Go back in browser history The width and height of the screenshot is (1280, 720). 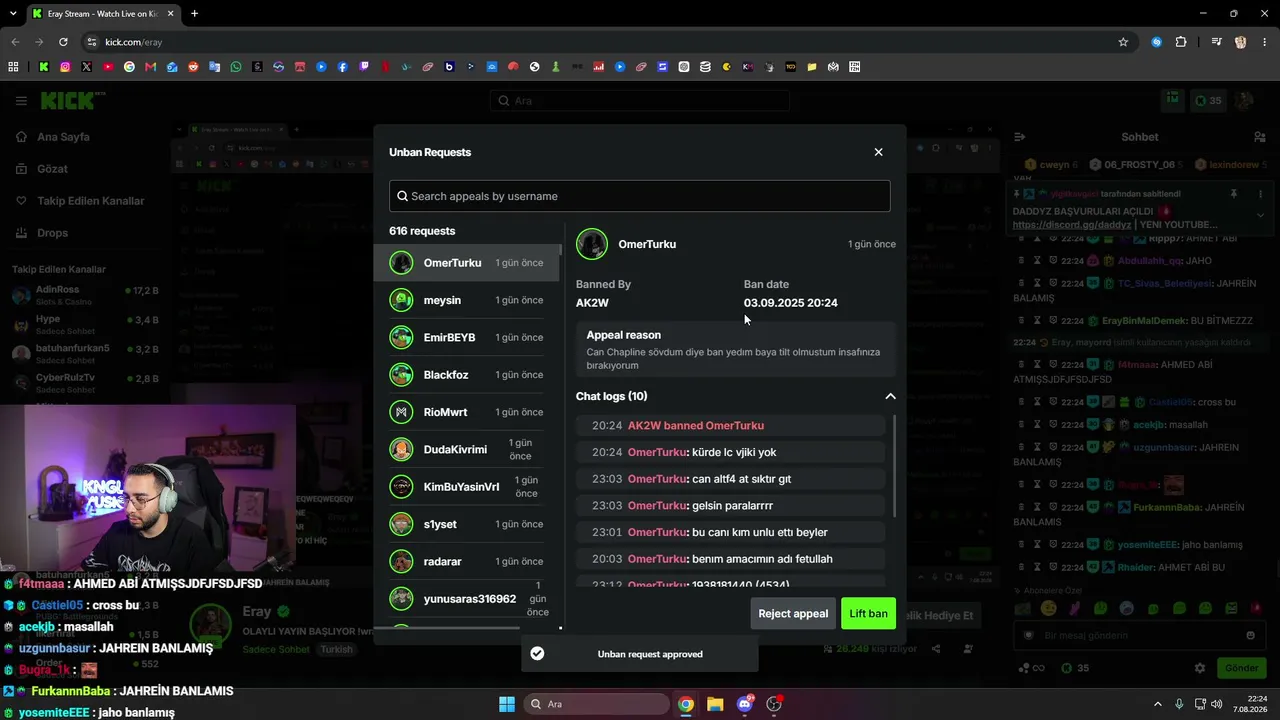[15, 42]
